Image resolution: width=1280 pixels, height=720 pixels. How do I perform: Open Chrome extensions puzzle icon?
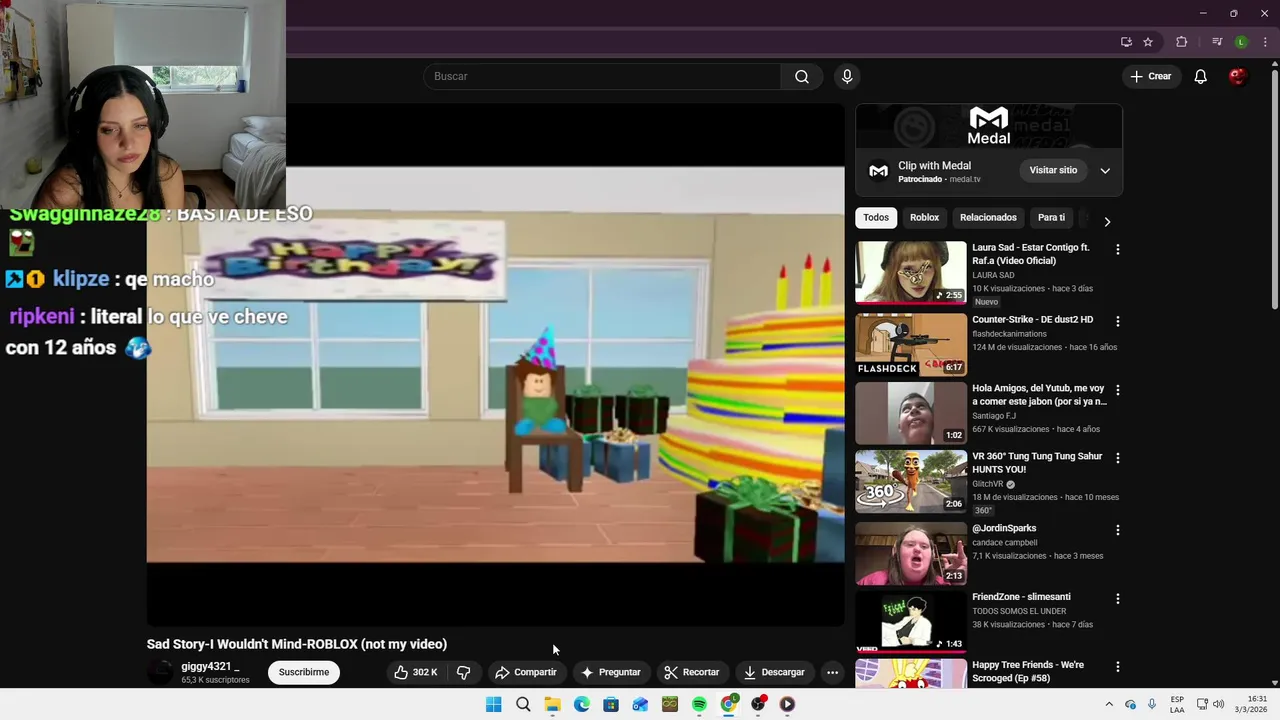pyautogui.click(x=1182, y=42)
